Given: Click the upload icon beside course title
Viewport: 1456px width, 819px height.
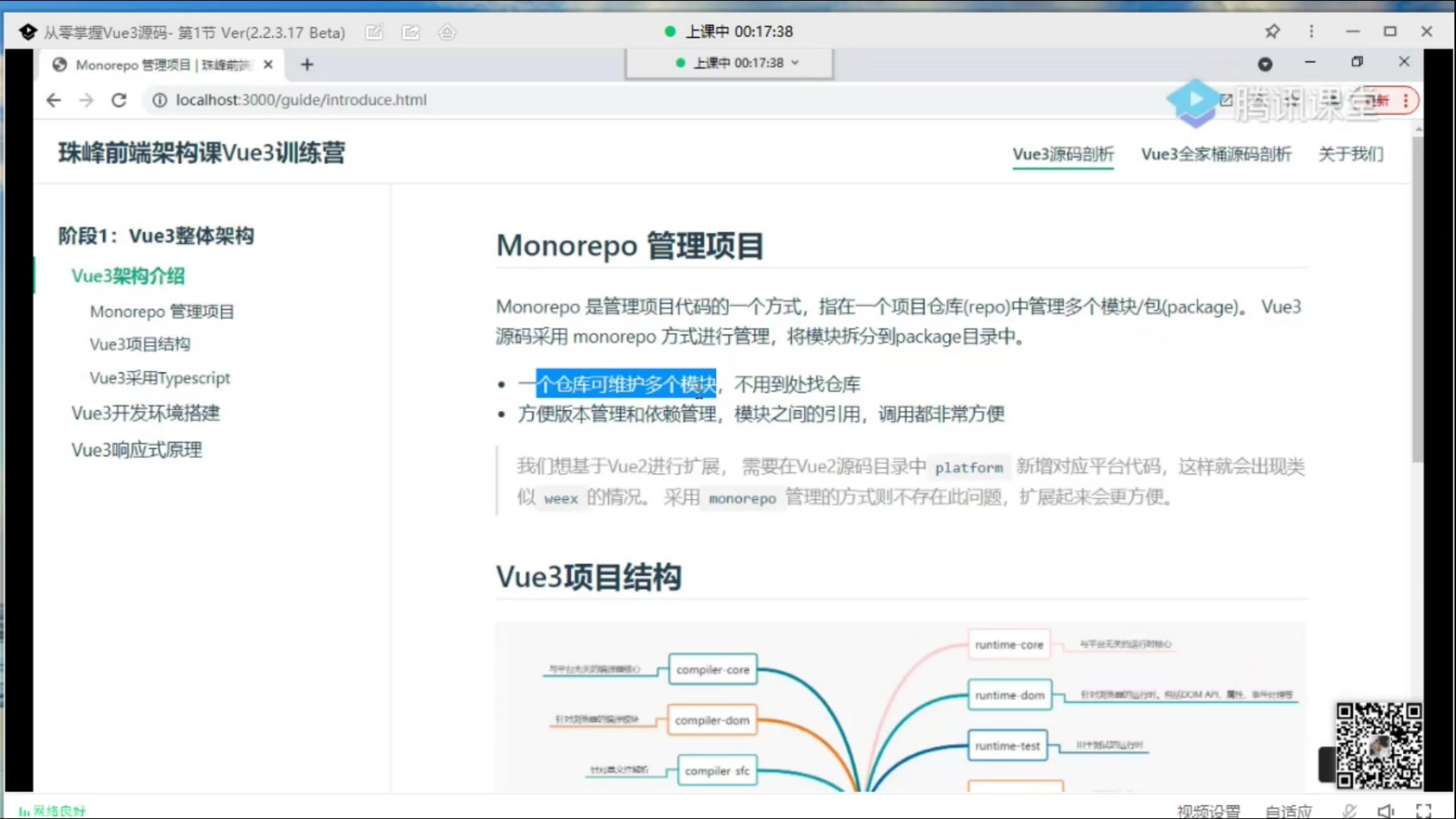Looking at the screenshot, I should 447,32.
